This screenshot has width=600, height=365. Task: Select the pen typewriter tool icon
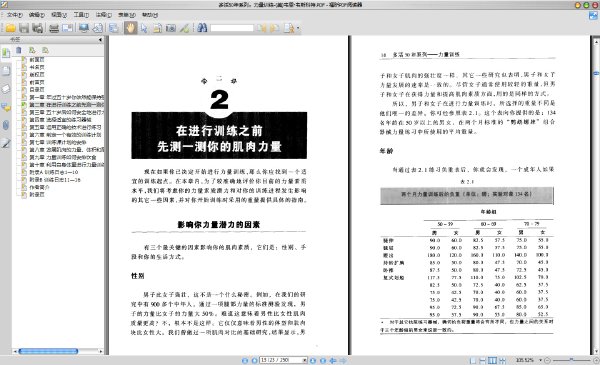[x=184, y=28]
